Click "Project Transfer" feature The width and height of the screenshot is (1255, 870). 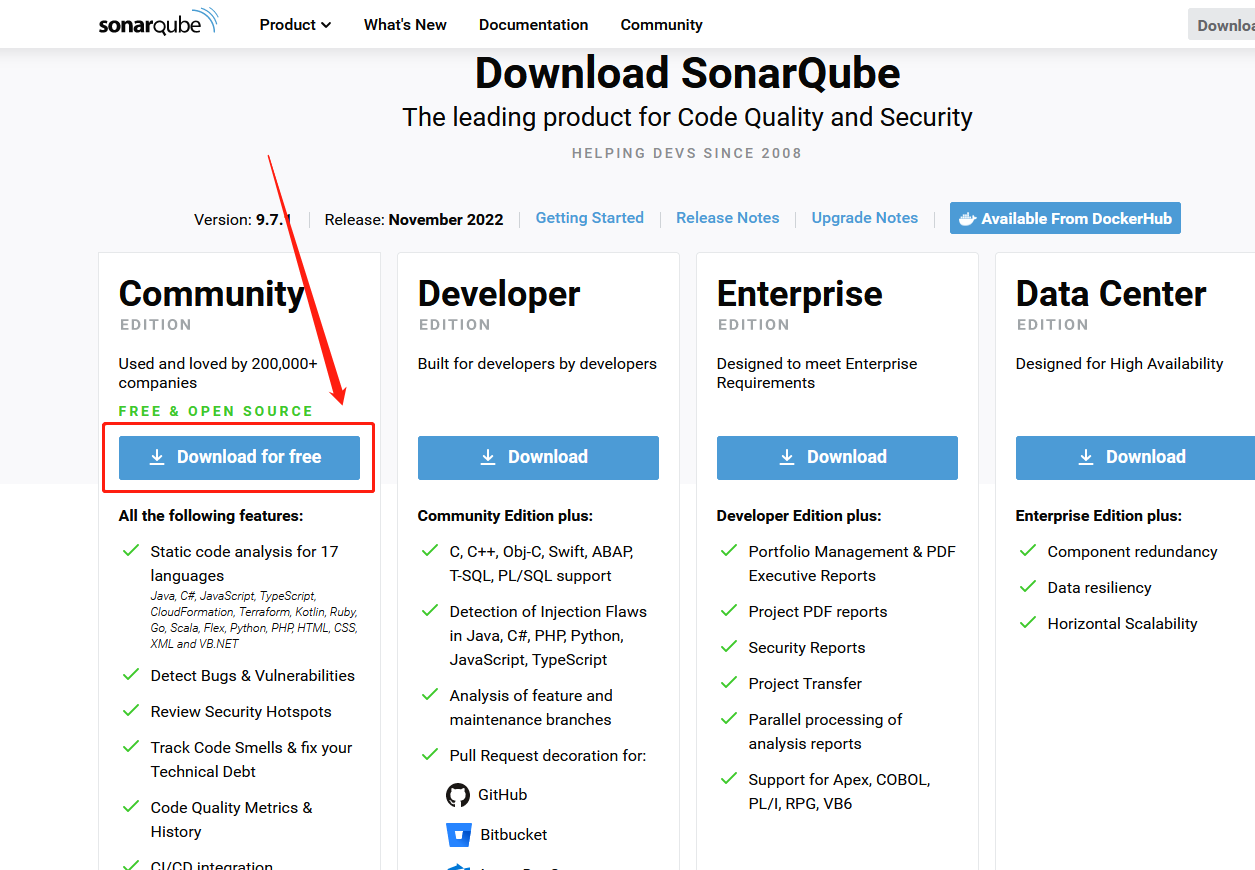point(805,684)
